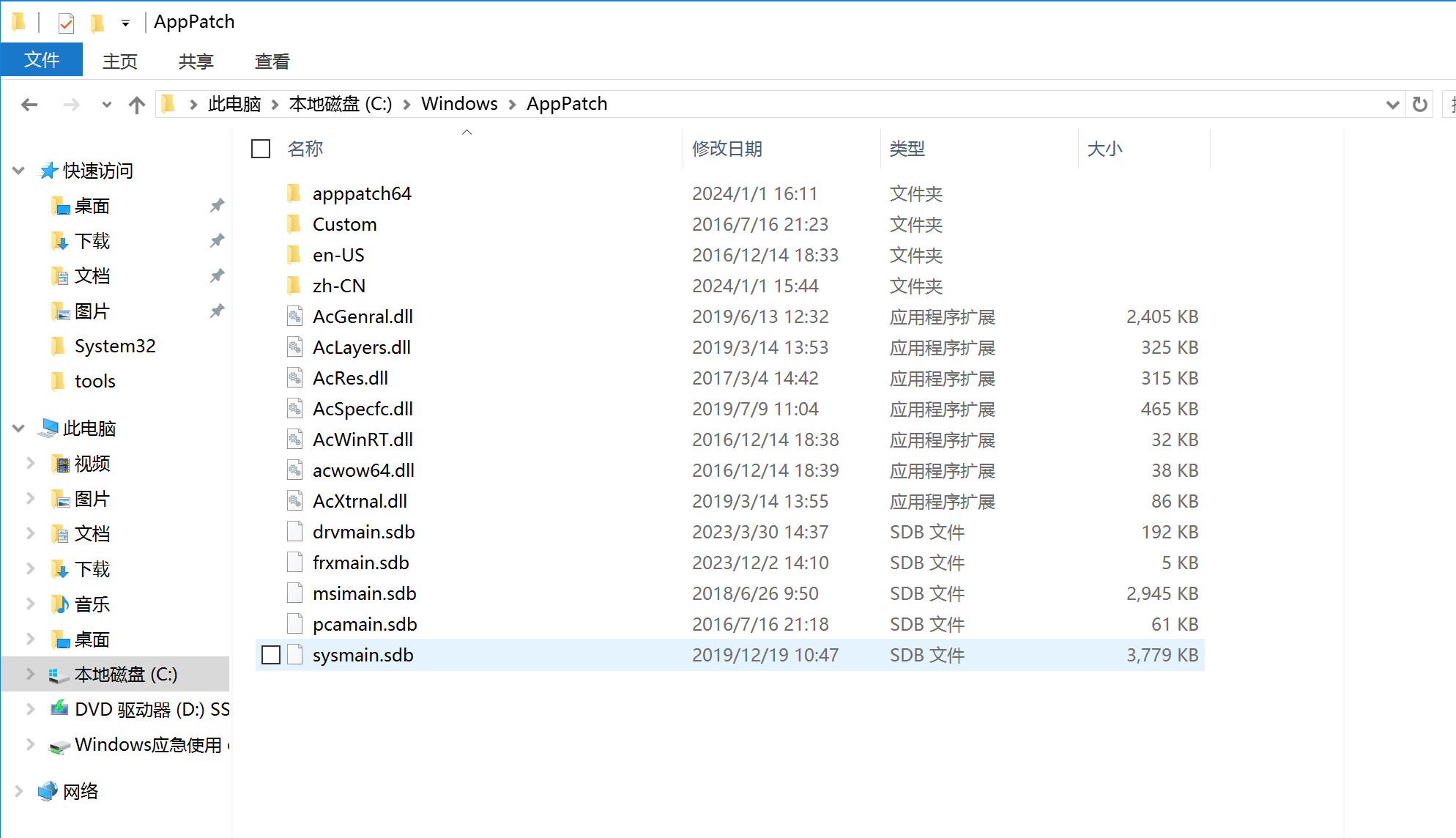The image size is (1456, 838).
Task: Open the apppatch64 folder icon
Action: pyautogui.click(x=294, y=193)
